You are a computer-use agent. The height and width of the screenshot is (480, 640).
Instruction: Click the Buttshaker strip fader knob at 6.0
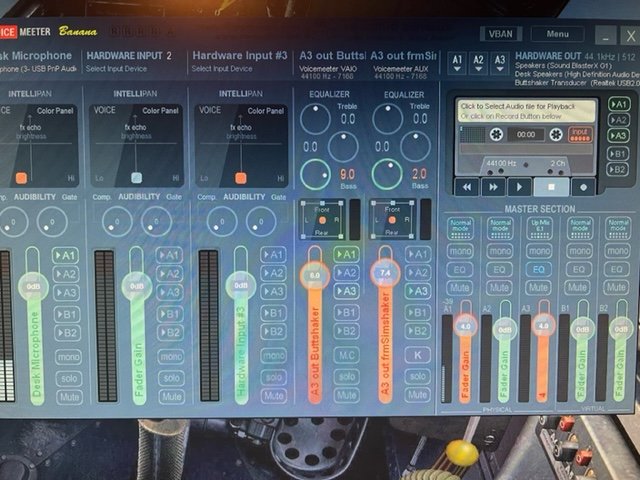(314, 276)
